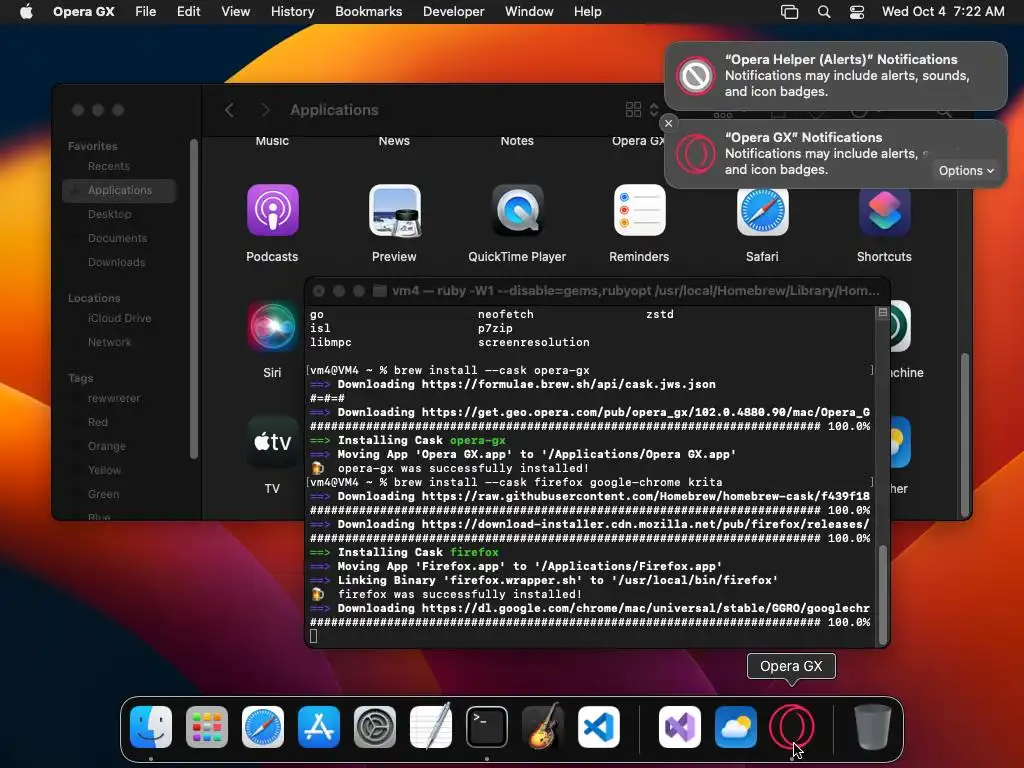1024x768 pixels.
Task: Open the Developer menu
Action: tap(454, 12)
